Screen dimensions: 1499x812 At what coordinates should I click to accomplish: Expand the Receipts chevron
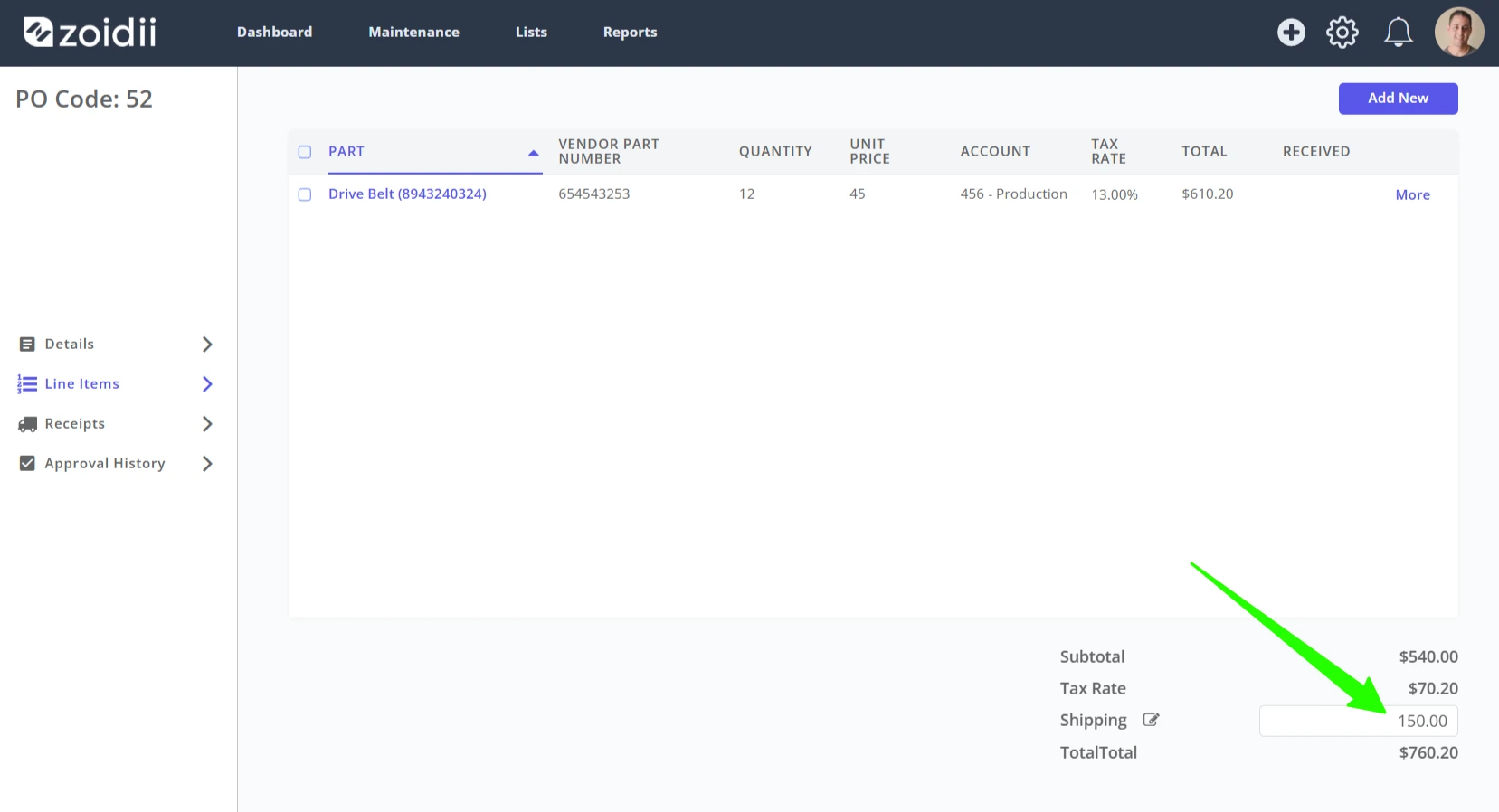(207, 424)
